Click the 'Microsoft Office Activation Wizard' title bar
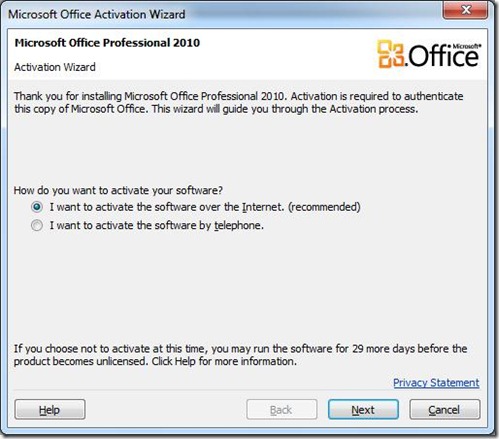The image size is (499, 439). [97, 14]
